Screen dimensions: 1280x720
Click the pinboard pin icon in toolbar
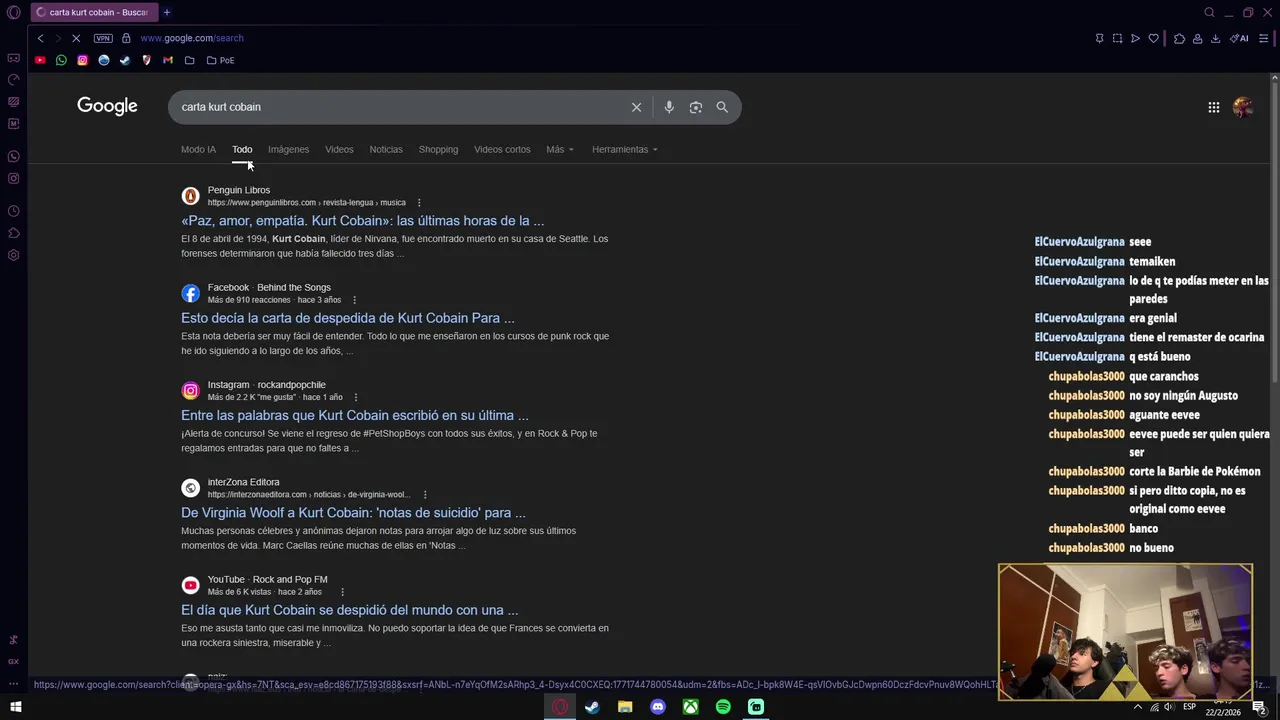click(x=1099, y=38)
